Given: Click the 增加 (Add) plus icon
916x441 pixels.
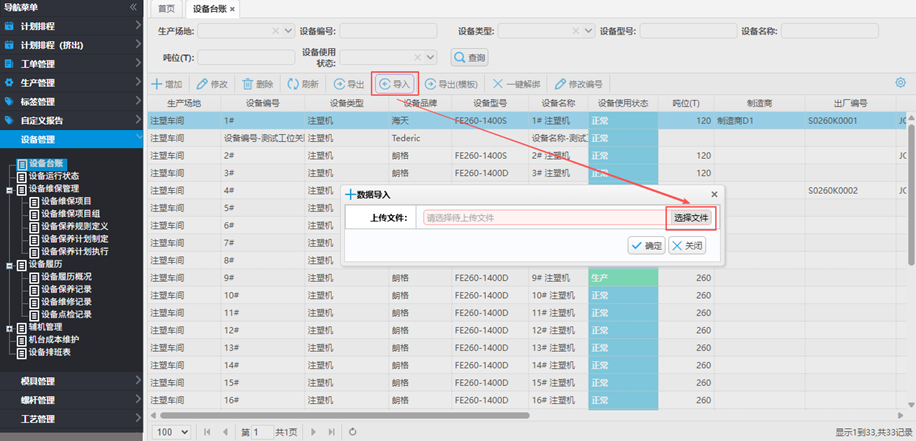Looking at the screenshot, I should [157, 84].
